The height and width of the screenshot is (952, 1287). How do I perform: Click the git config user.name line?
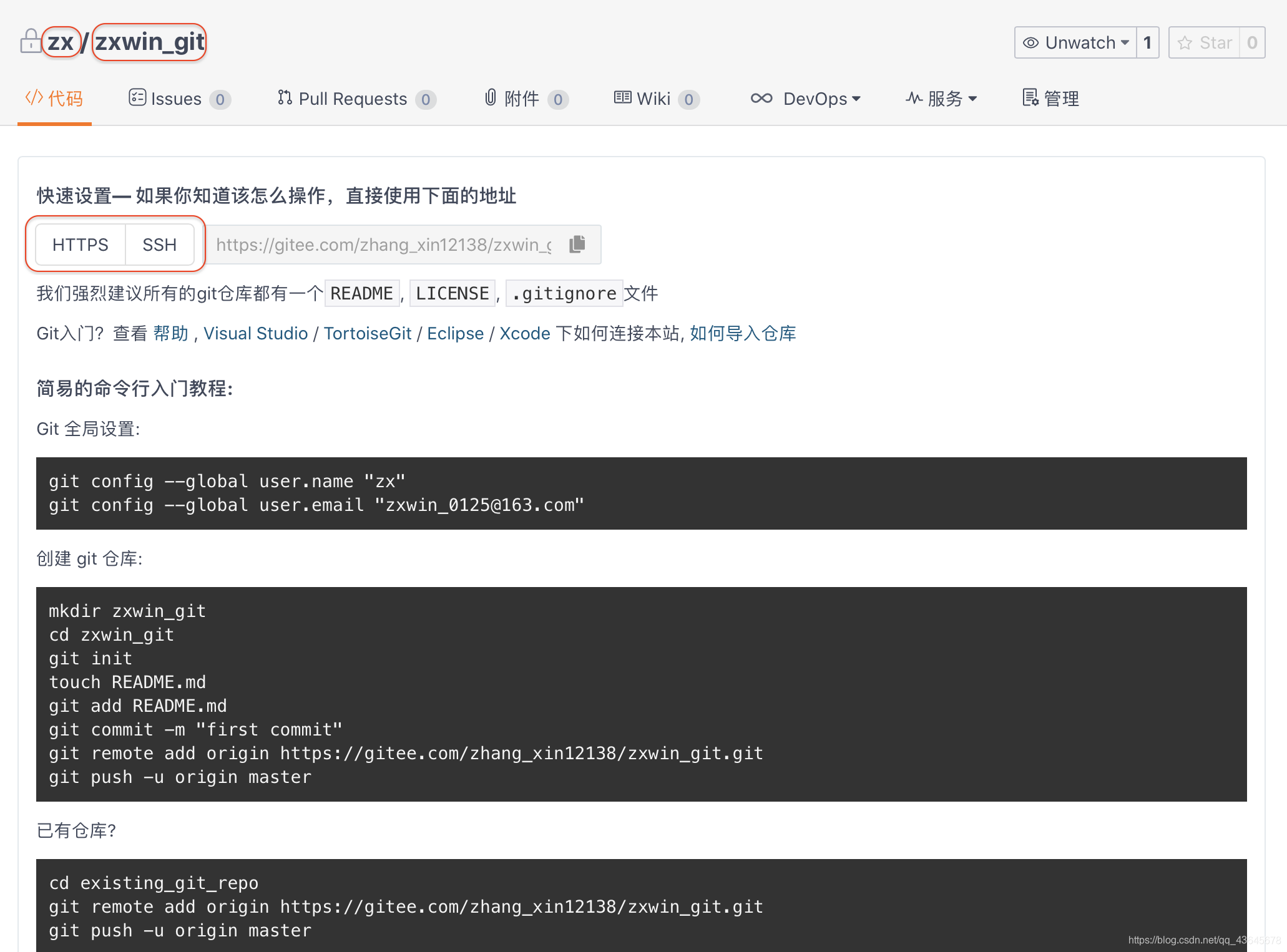227,481
